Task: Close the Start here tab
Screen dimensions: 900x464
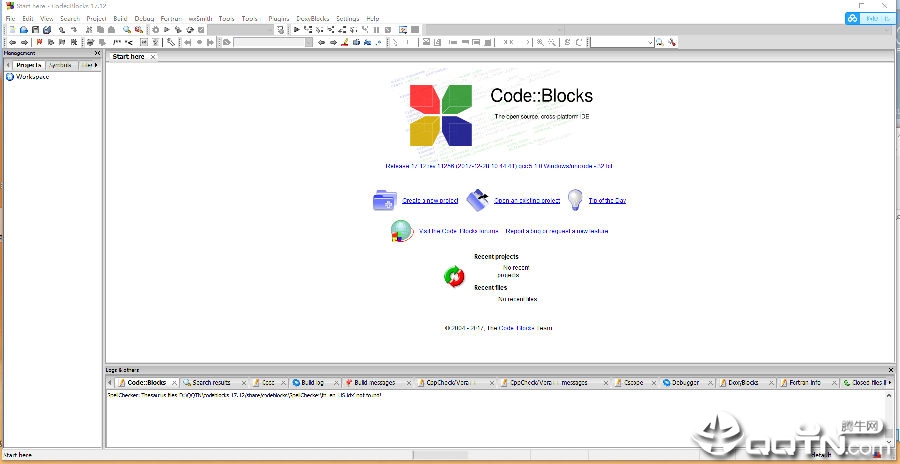Action: (x=152, y=57)
